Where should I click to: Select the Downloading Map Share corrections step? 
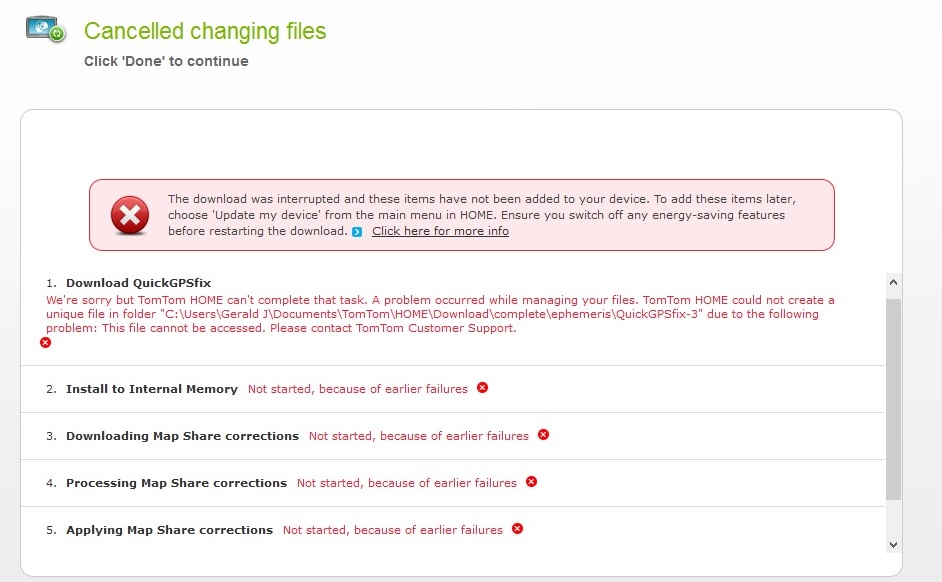coord(183,436)
